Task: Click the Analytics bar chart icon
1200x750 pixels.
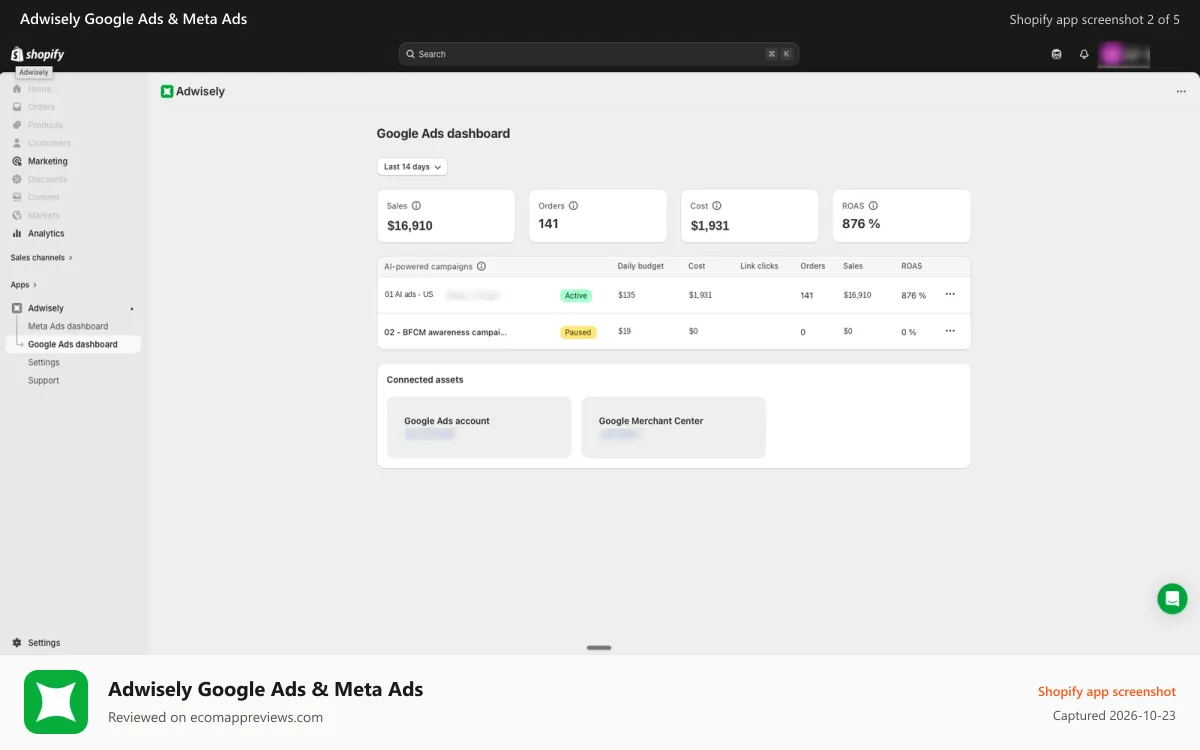Action: [x=17, y=233]
